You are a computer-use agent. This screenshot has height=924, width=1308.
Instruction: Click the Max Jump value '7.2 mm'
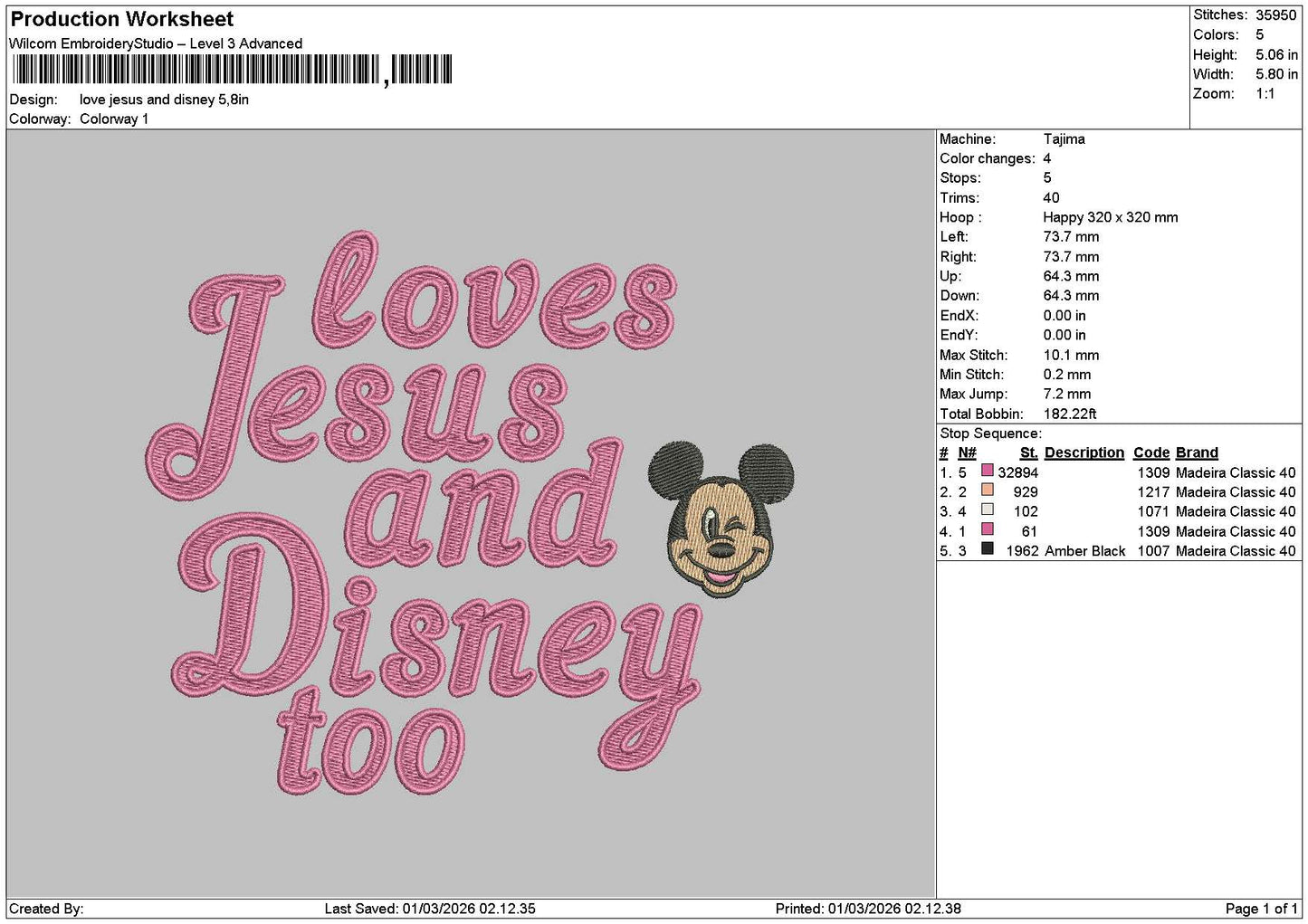[x=1067, y=394]
